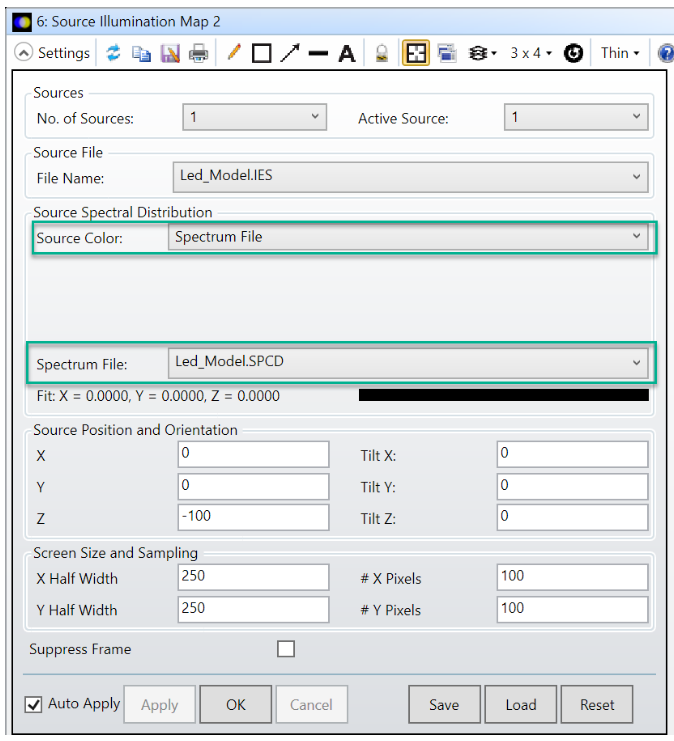Click the X Half Width input field
Image resolution: width=674 pixels, height=741 pixels.
click(254, 577)
